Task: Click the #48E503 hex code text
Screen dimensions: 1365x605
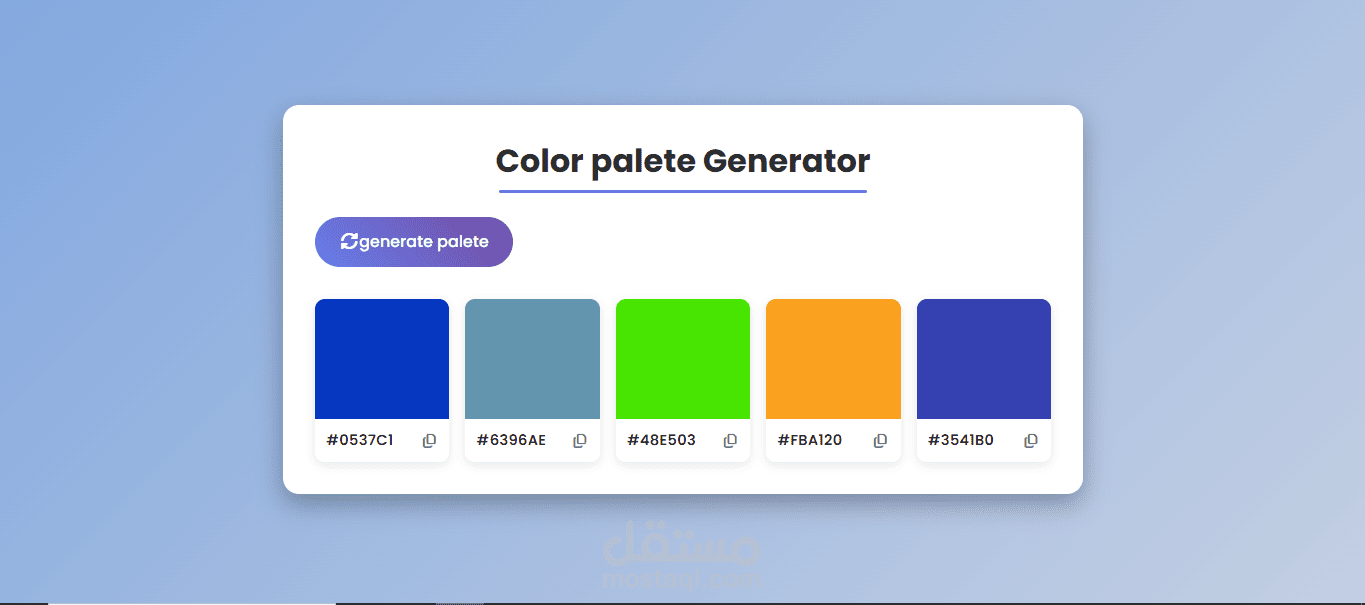Action: pos(662,440)
